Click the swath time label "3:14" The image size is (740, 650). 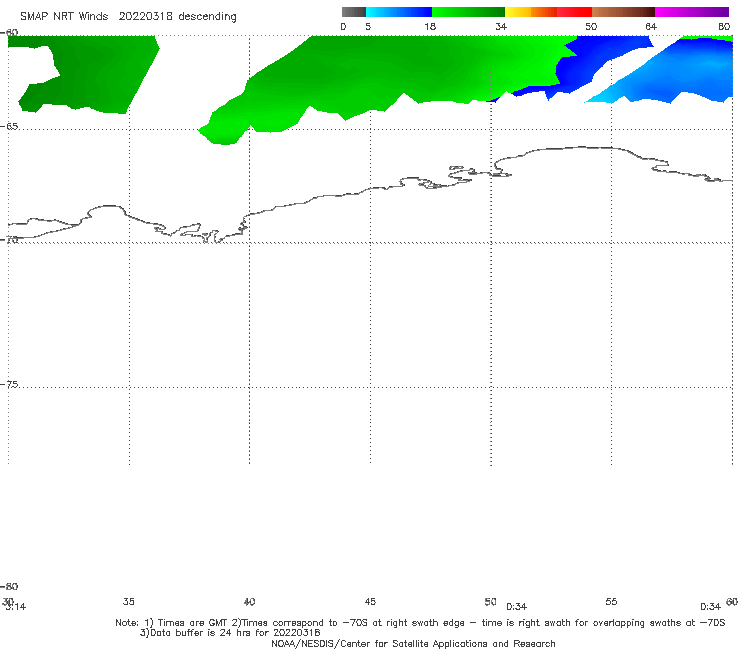point(16,607)
